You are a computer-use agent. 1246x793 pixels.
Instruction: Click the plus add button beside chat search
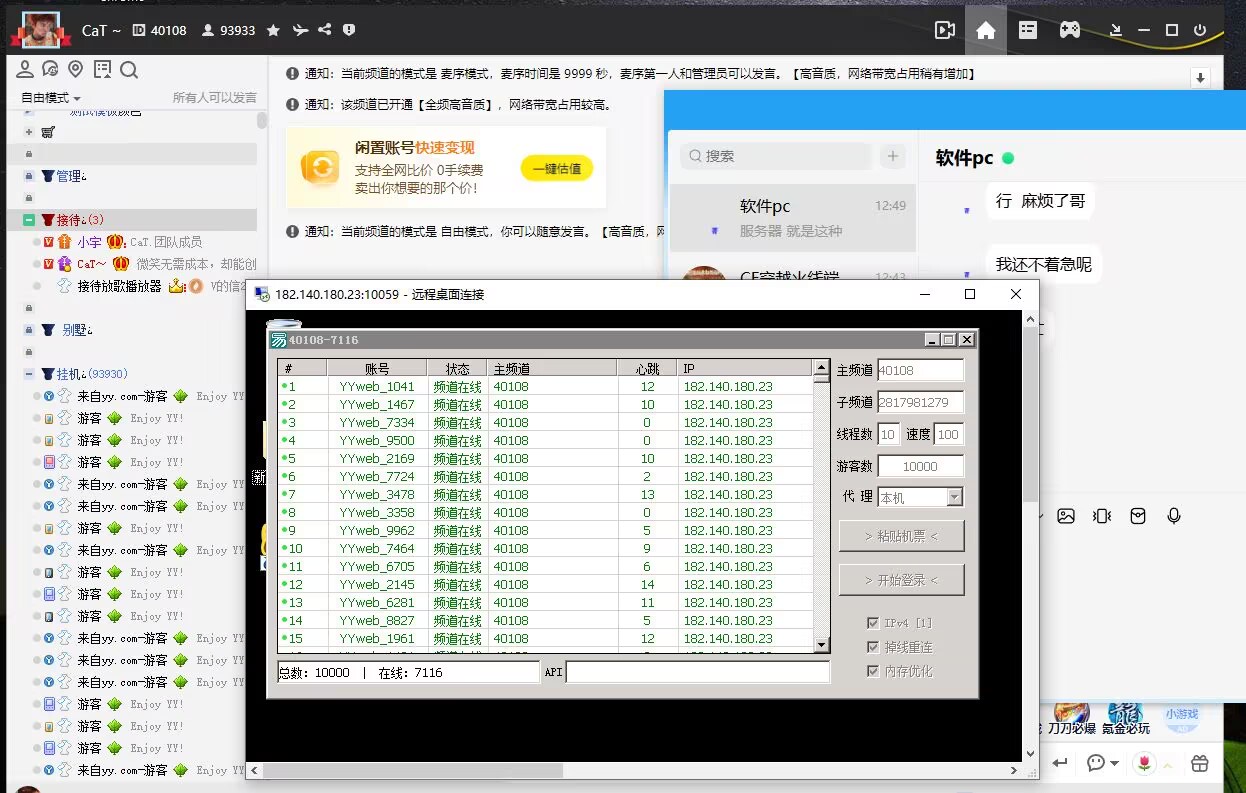click(893, 156)
